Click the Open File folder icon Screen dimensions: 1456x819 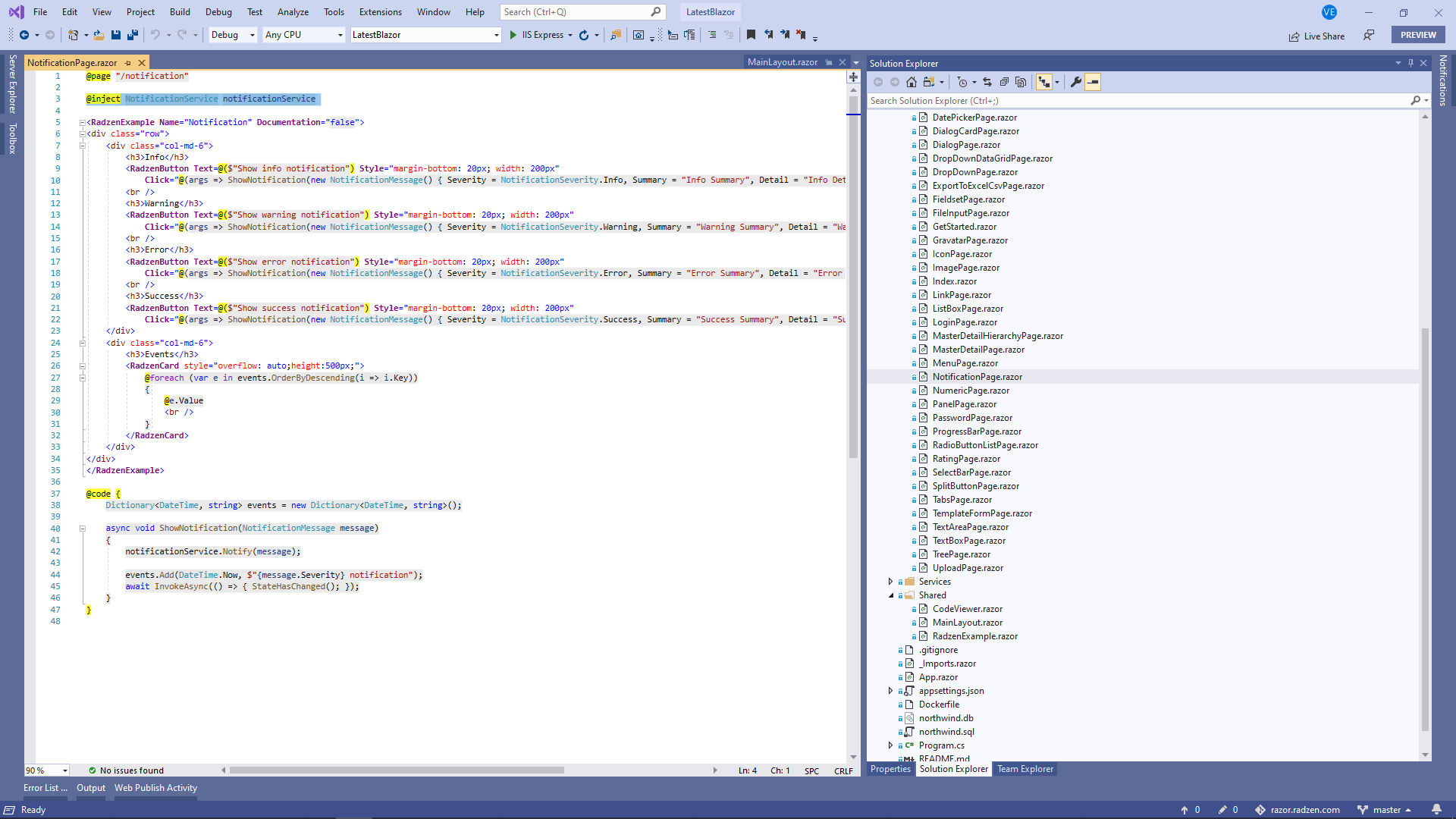coord(99,35)
